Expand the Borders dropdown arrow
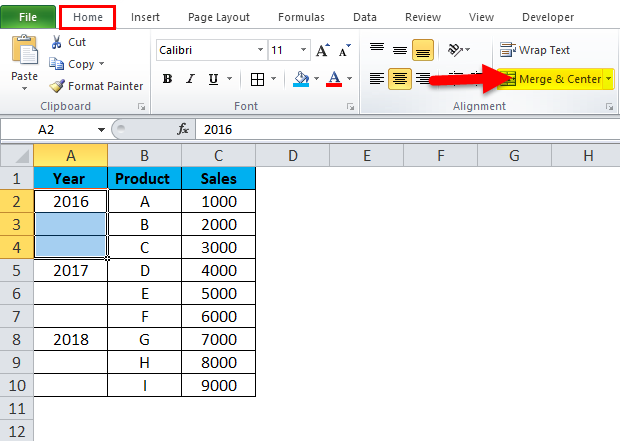The width and height of the screenshot is (620, 441). [x=273, y=79]
